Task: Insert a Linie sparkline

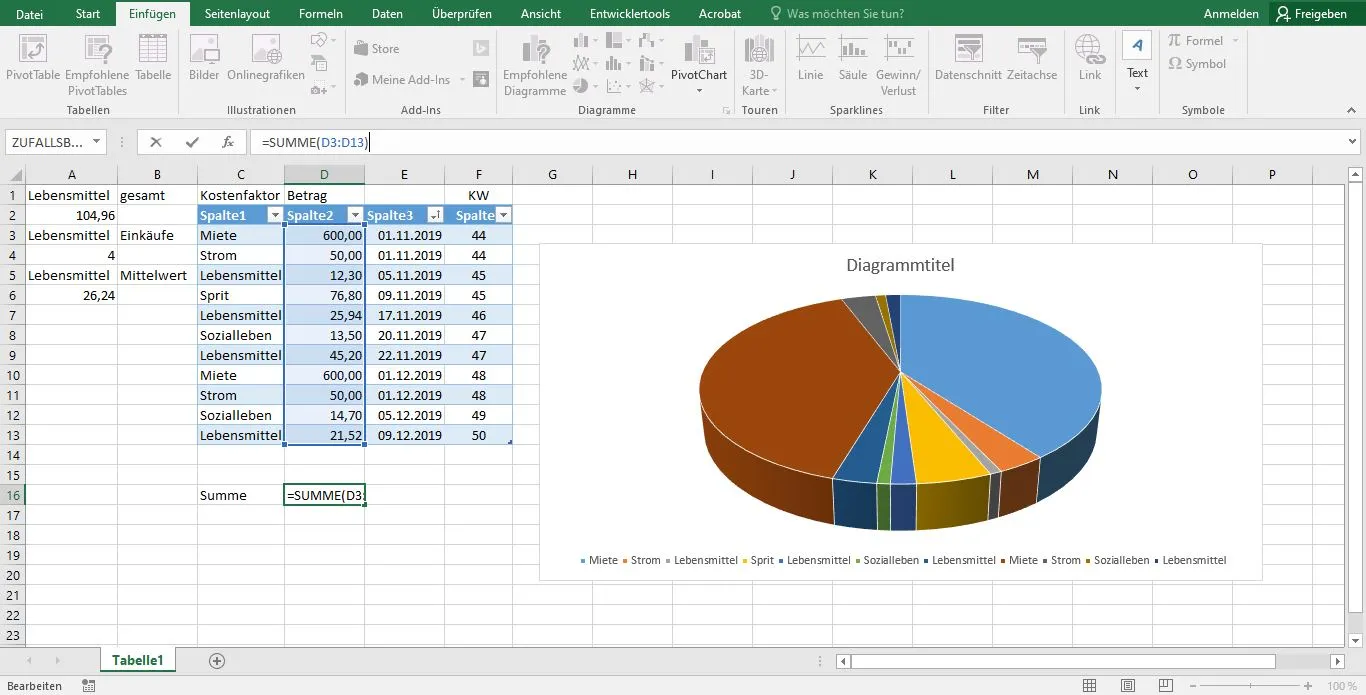Action: [810, 60]
